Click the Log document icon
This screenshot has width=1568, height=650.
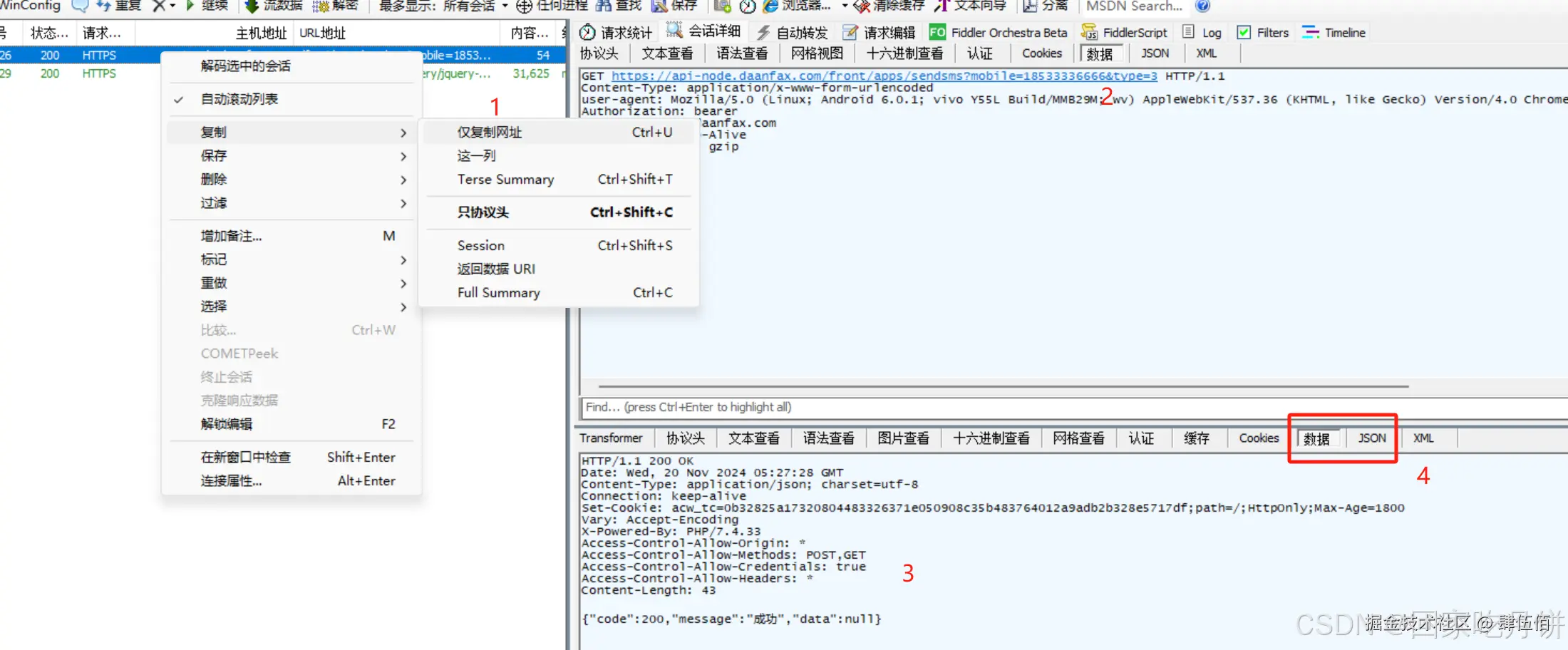(1188, 32)
